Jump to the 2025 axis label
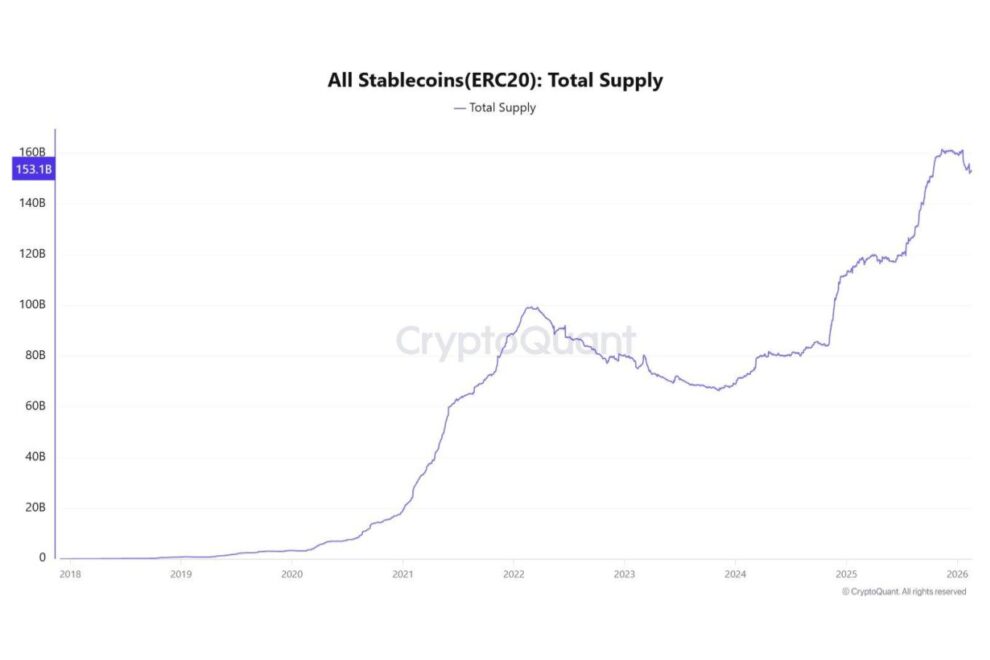Viewport: 990px width, 660px height. pyautogui.click(x=845, y=574)
